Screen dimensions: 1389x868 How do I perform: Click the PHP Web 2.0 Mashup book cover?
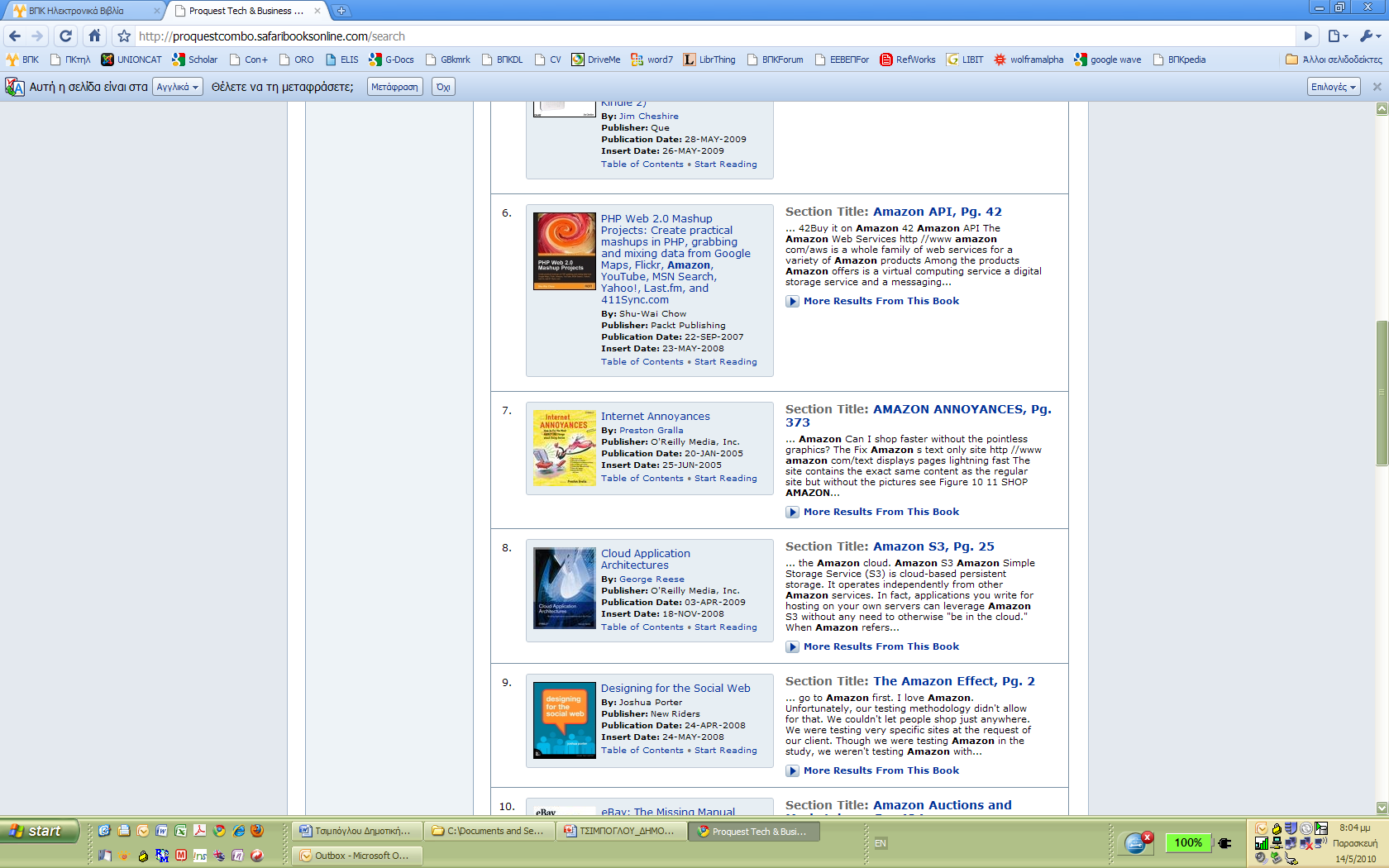[x=565, y=251]
